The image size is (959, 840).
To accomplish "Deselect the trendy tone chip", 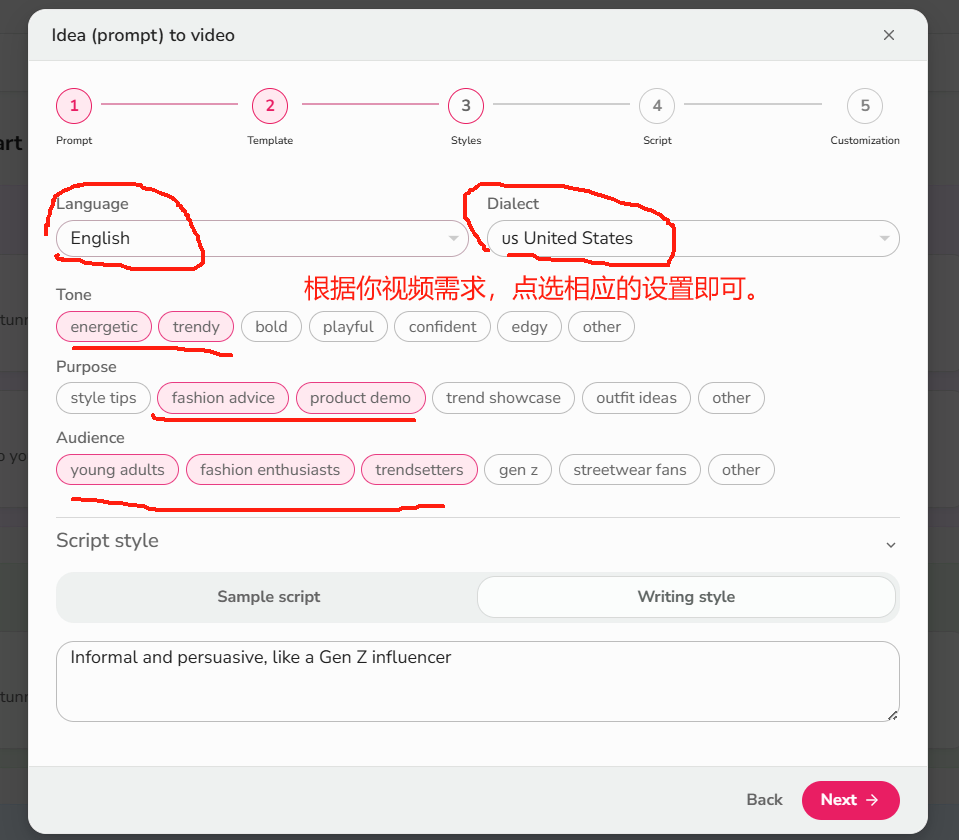I will (195, 326).
